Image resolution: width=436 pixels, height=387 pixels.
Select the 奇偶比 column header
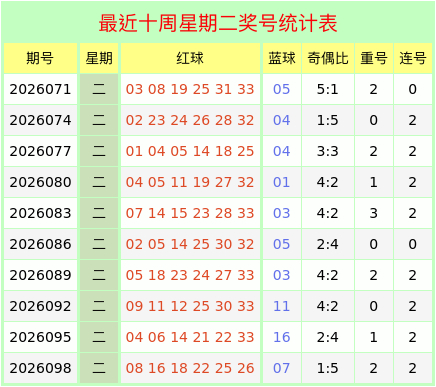pyautogui.click(x=328, y=58)
